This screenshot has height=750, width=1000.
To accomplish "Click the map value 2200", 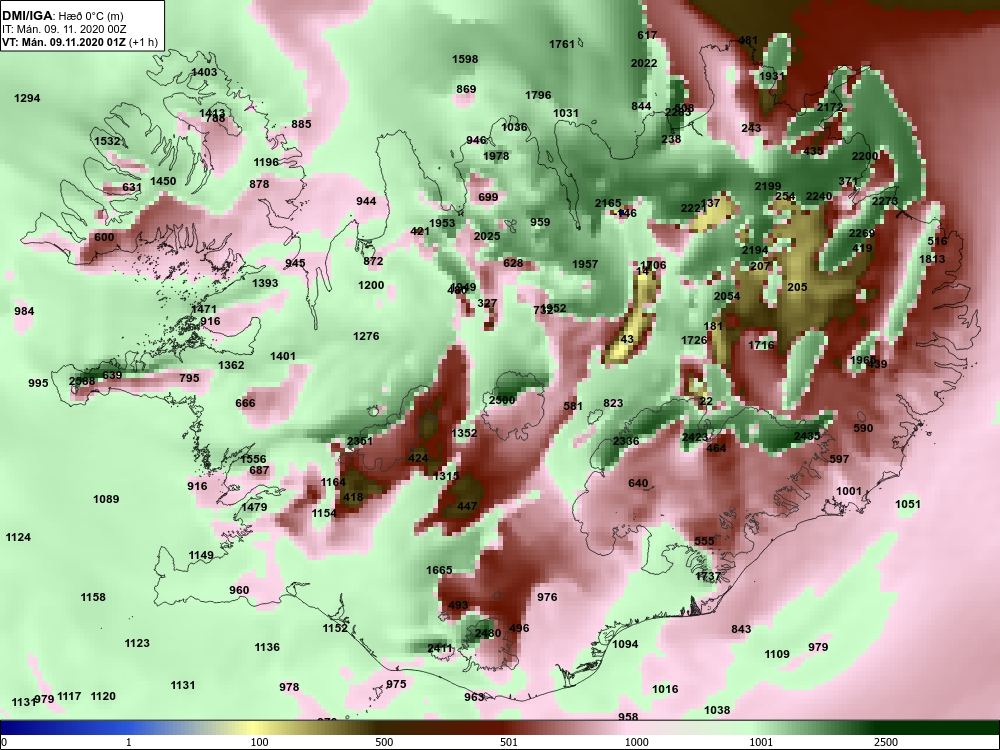I will click(x=865, y=156).
